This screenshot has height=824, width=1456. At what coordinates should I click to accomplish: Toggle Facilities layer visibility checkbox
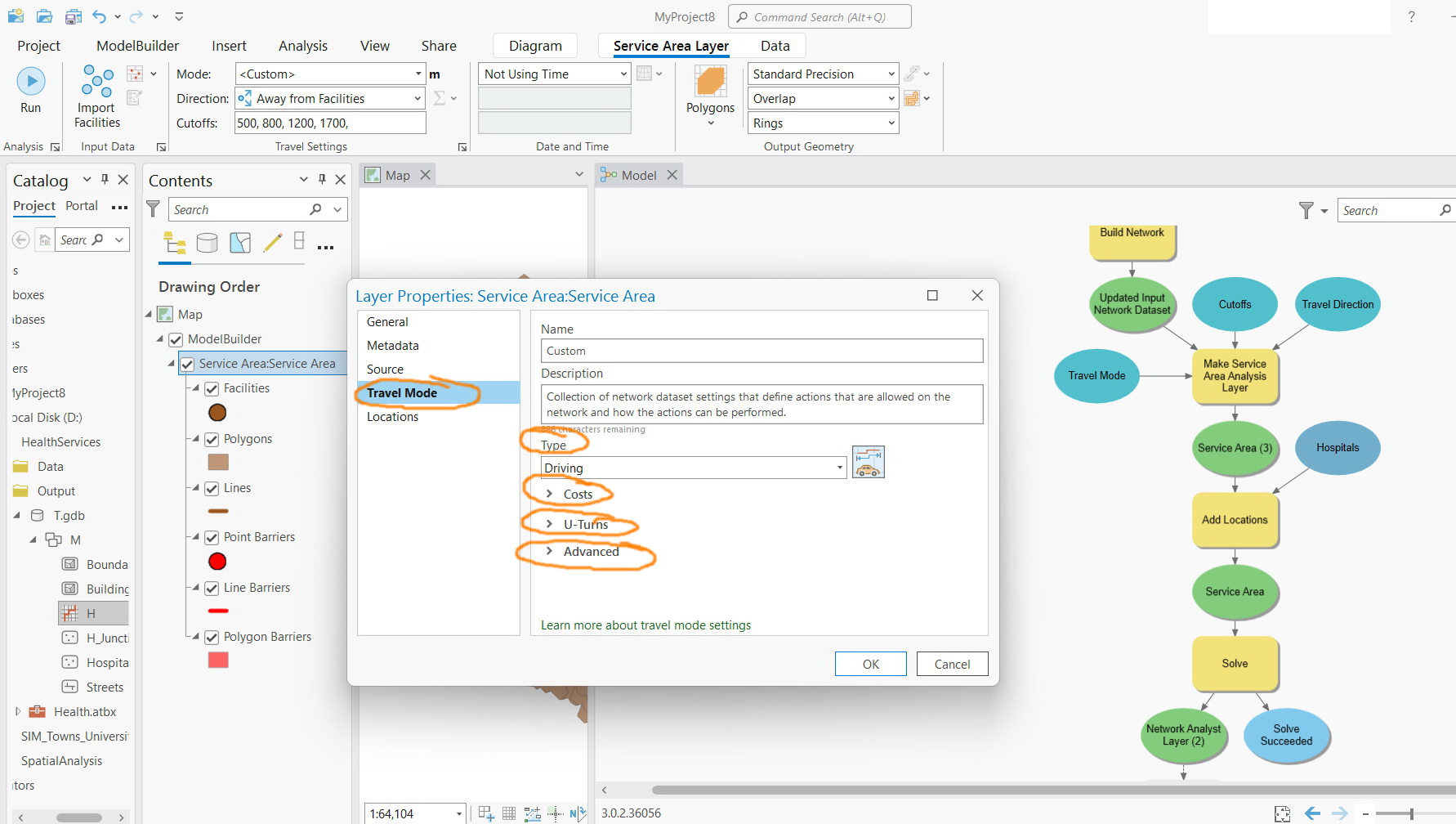coord(212,389)
